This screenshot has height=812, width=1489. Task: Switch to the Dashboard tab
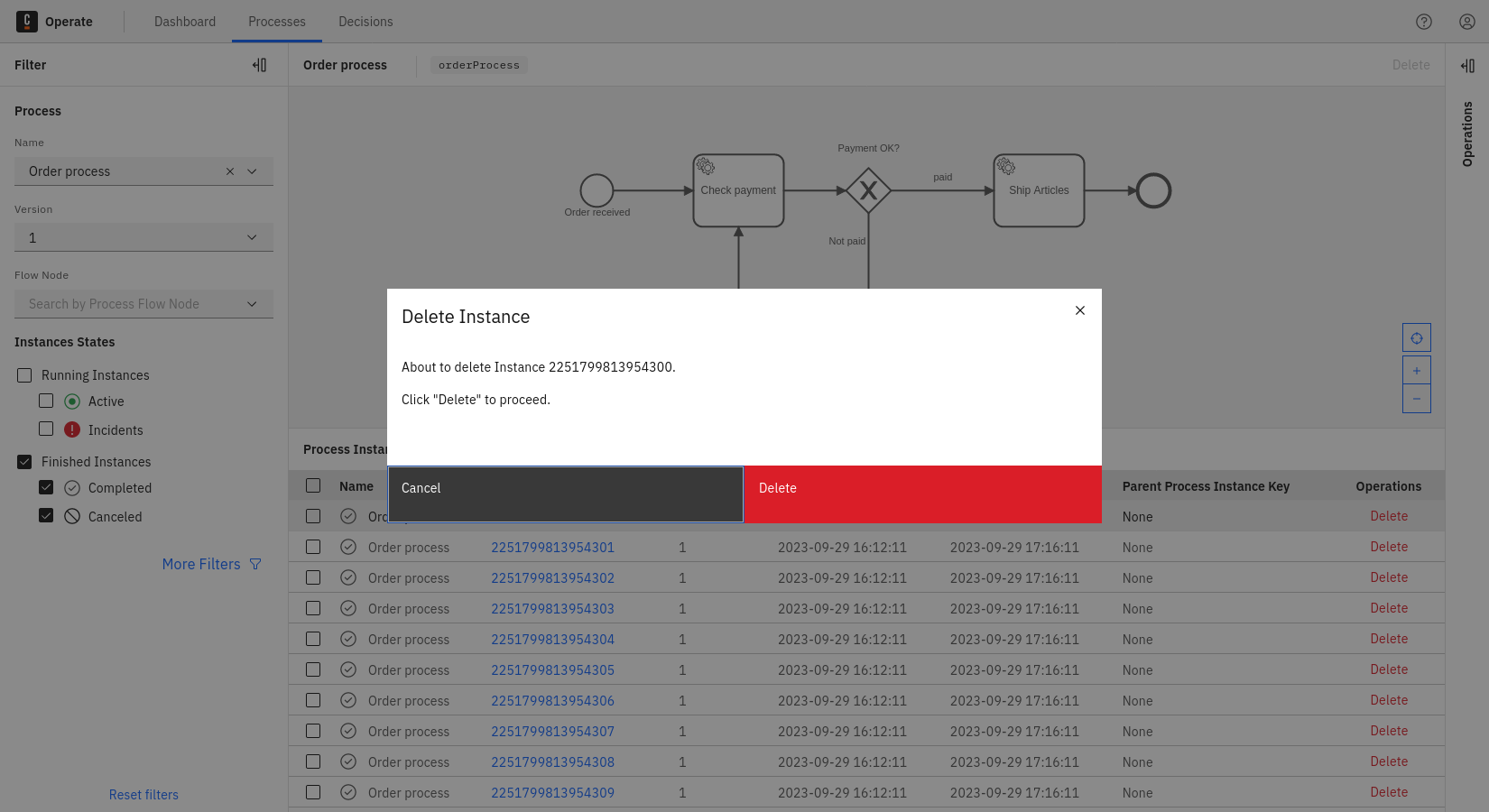click(185, 22)
